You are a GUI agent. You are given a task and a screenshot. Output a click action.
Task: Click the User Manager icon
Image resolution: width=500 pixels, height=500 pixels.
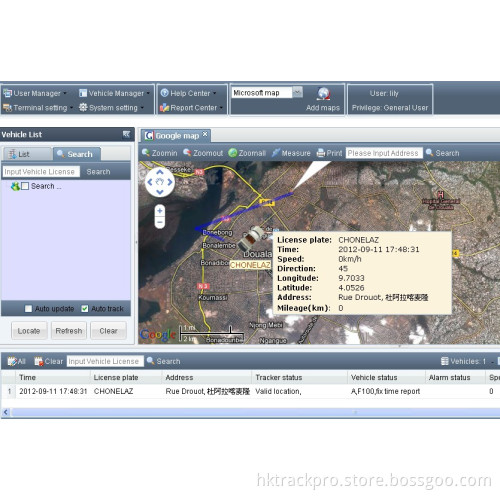pyautogui.click(x=8, y=93)
